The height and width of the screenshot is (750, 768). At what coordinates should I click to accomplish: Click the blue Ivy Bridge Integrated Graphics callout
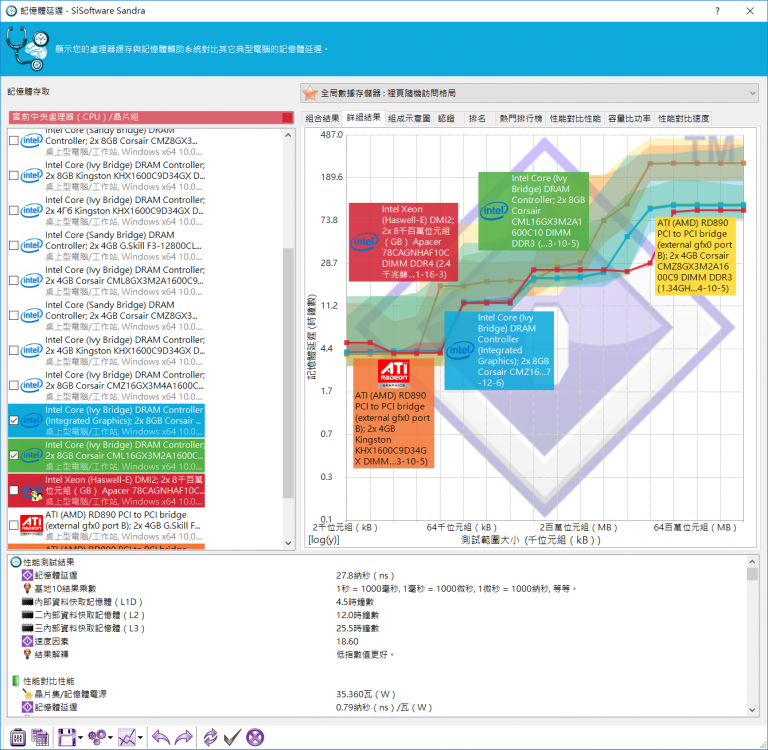499,350
